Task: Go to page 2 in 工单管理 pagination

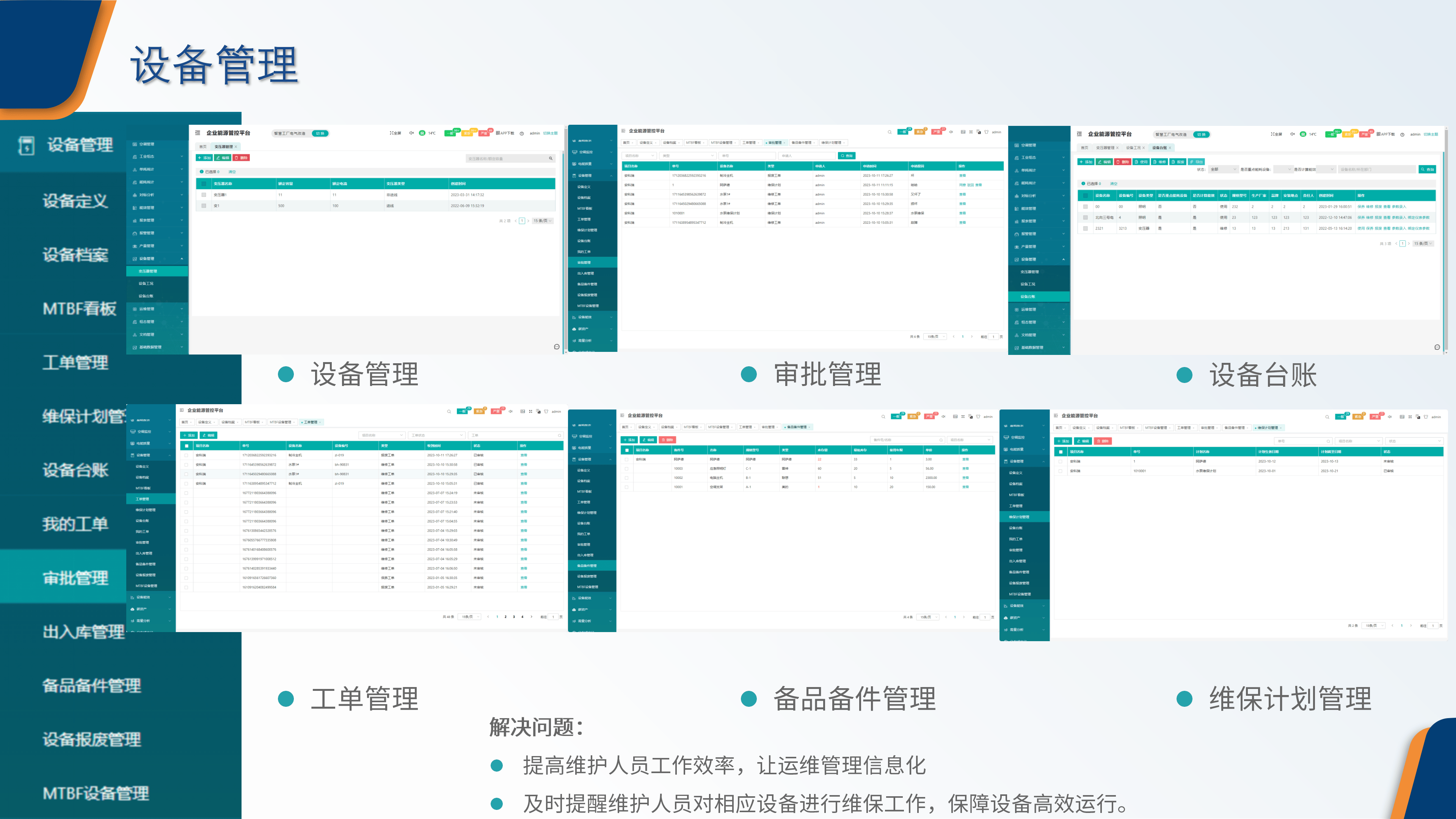Action: point(505,617)
